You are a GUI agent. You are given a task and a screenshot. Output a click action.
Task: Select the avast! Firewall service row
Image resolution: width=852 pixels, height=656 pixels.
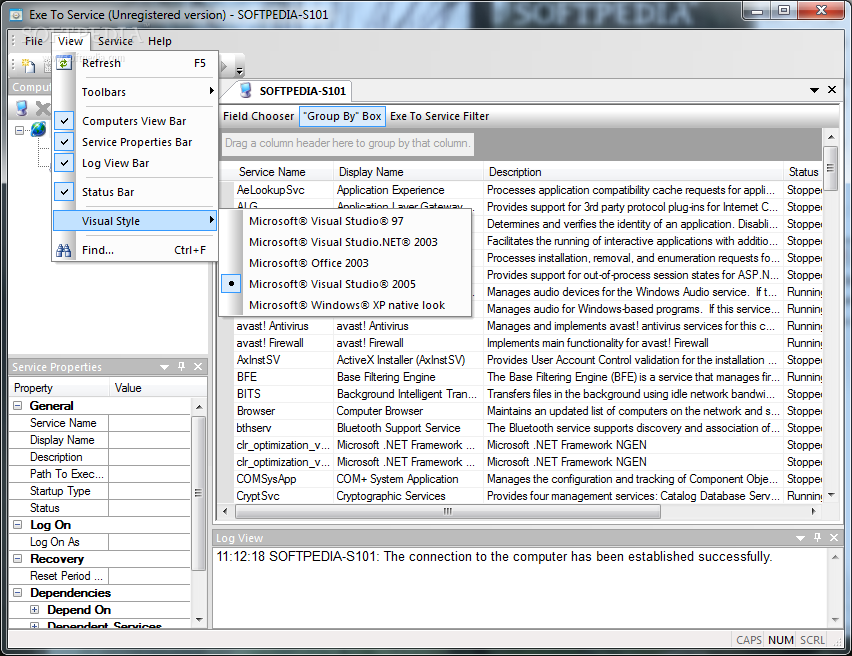click(521, 342)
